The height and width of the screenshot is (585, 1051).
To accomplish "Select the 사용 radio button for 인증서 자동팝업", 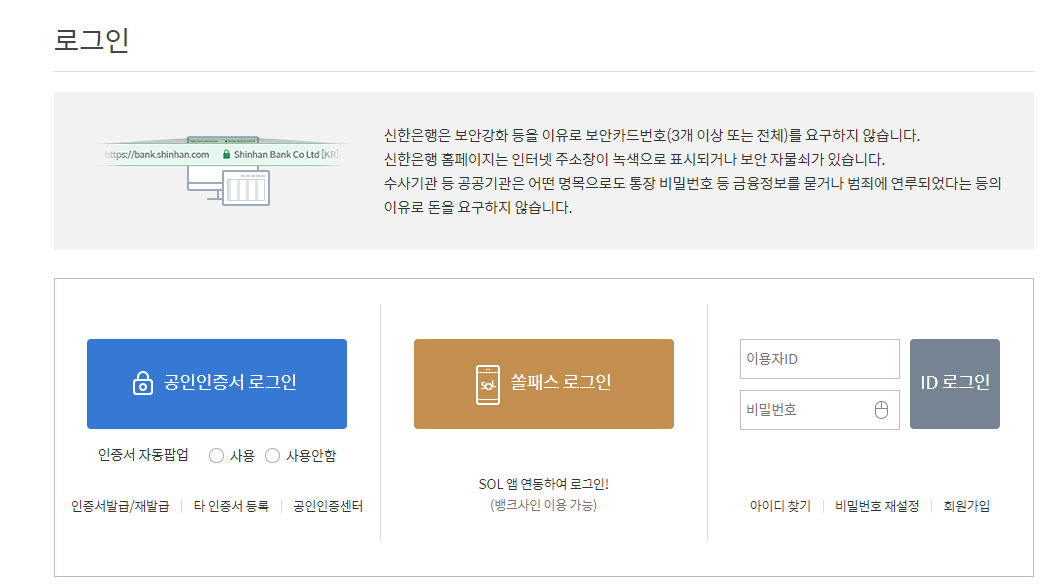I will pyautogui.click(x=216, y=456).
